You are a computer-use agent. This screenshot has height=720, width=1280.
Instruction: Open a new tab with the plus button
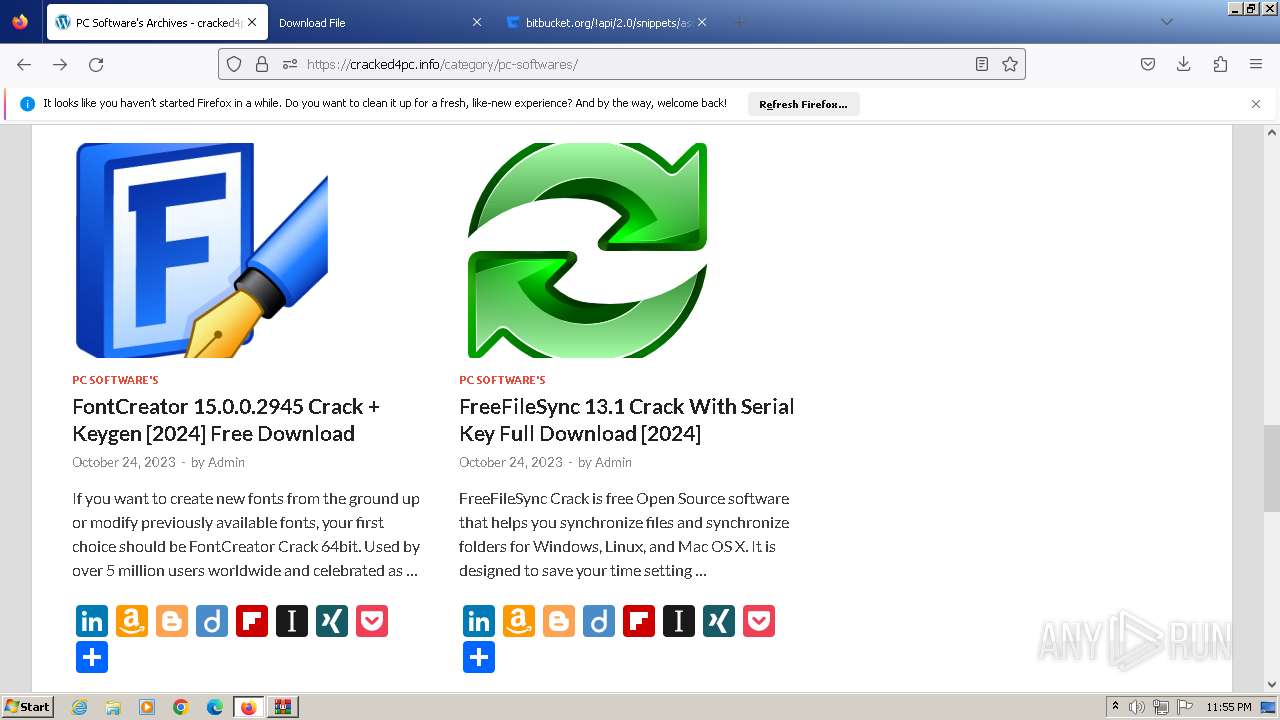point(739,22)
